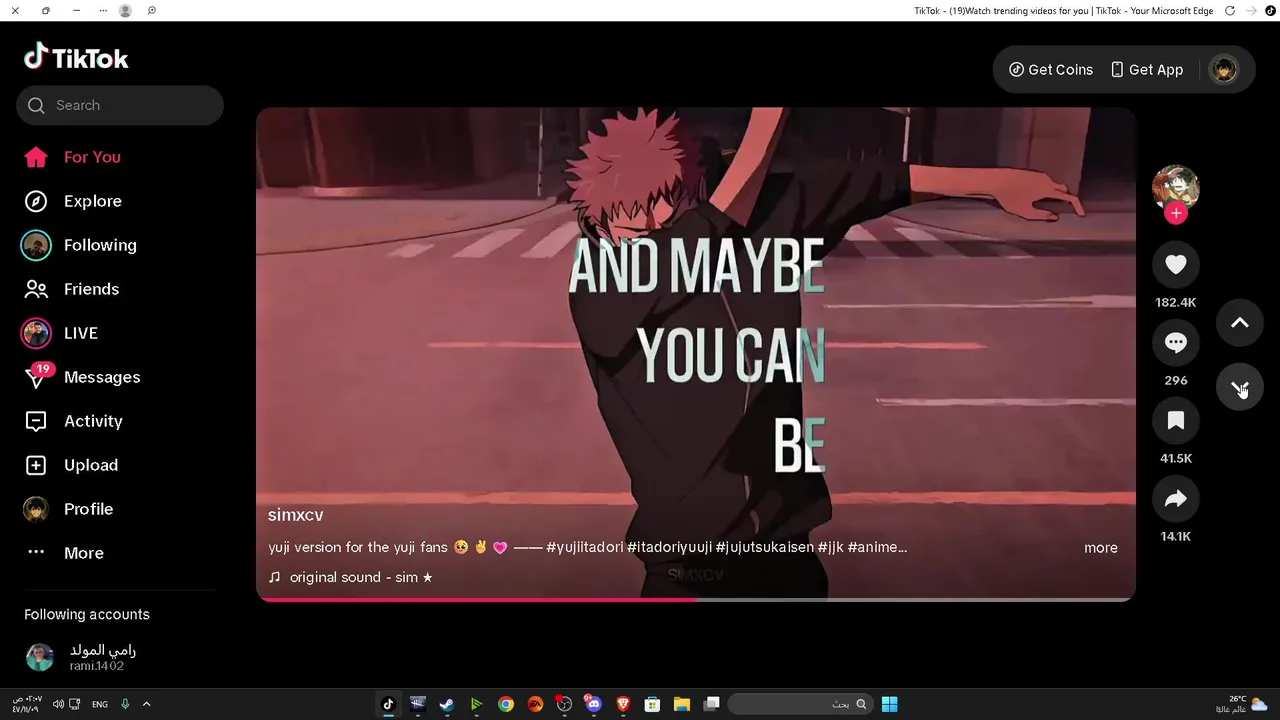This screenshot has height=720, width=1280.
Task: Open simxcv creator username link
Action: coord(296,515)
